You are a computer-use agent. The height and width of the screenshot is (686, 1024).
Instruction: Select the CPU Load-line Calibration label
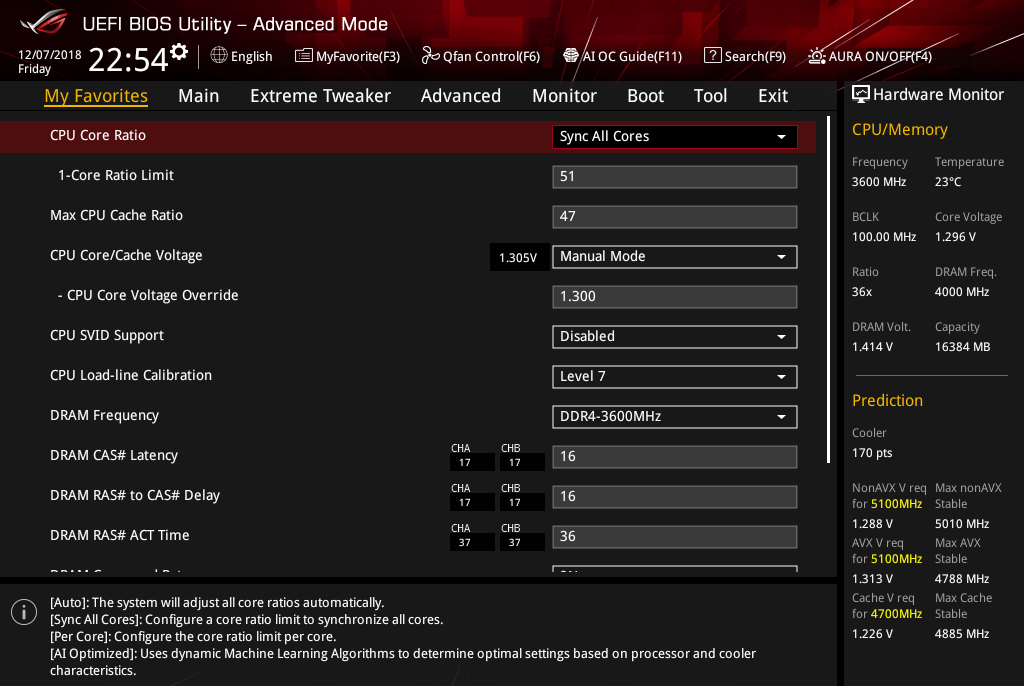click(x=131, y=375)
